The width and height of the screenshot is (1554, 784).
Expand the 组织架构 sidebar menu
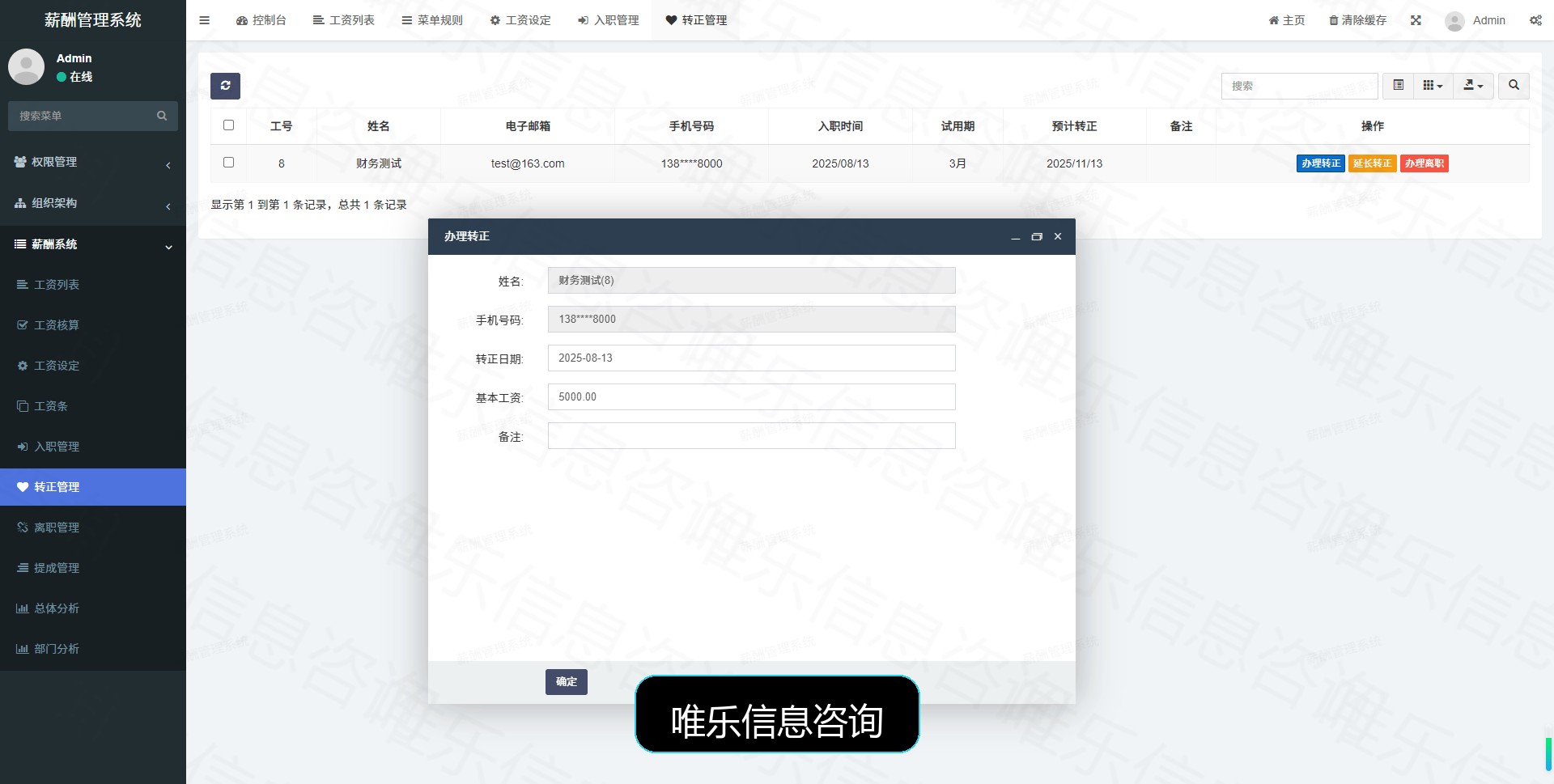tap(93, 203)
